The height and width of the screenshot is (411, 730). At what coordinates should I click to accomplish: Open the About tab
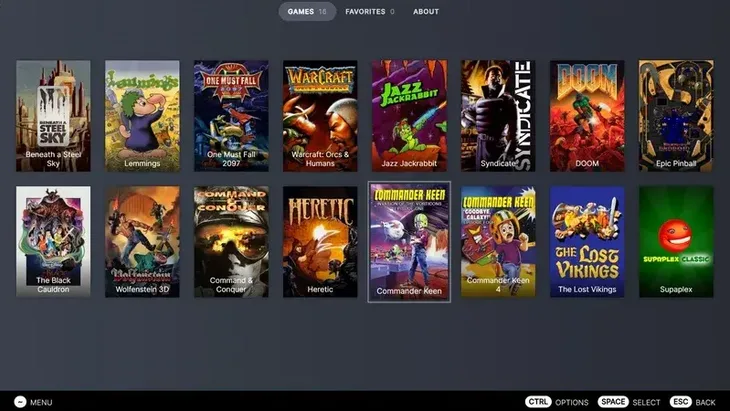(426, 12)
